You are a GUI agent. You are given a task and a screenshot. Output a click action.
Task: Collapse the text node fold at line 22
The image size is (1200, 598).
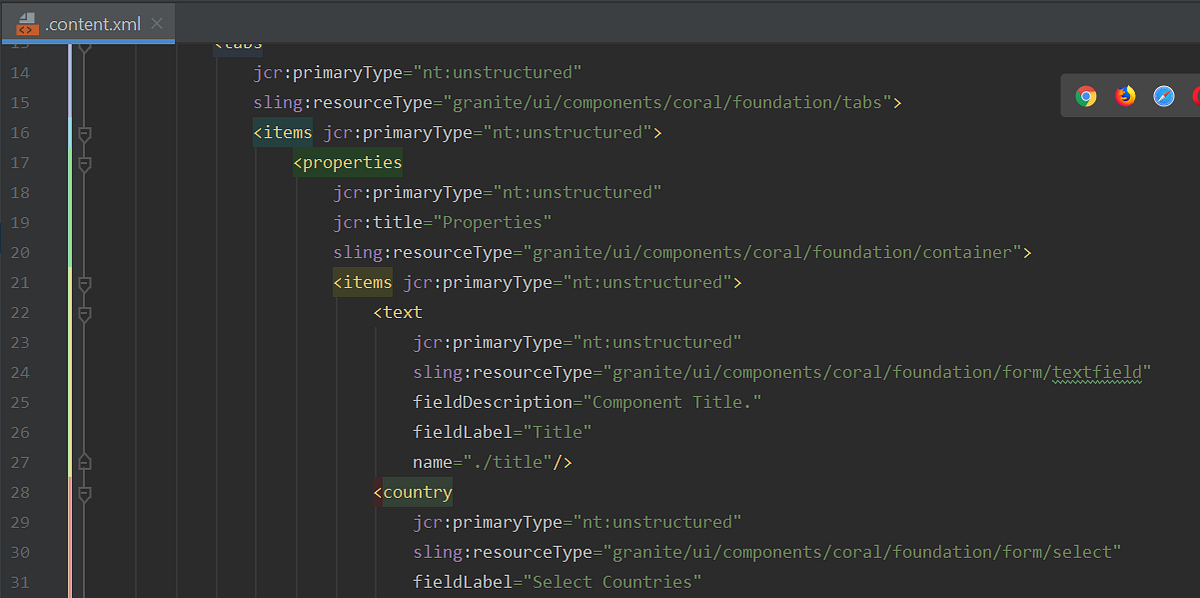click(x=84, y=314)
